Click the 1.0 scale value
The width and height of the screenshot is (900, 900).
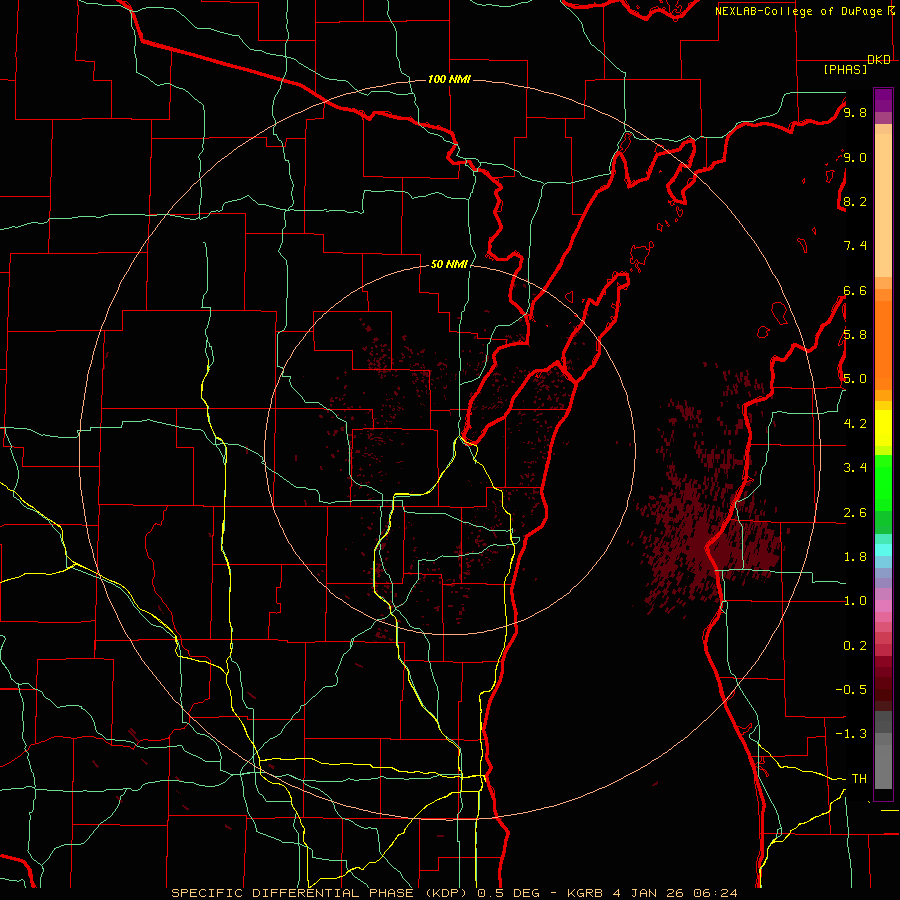point(855,601)
